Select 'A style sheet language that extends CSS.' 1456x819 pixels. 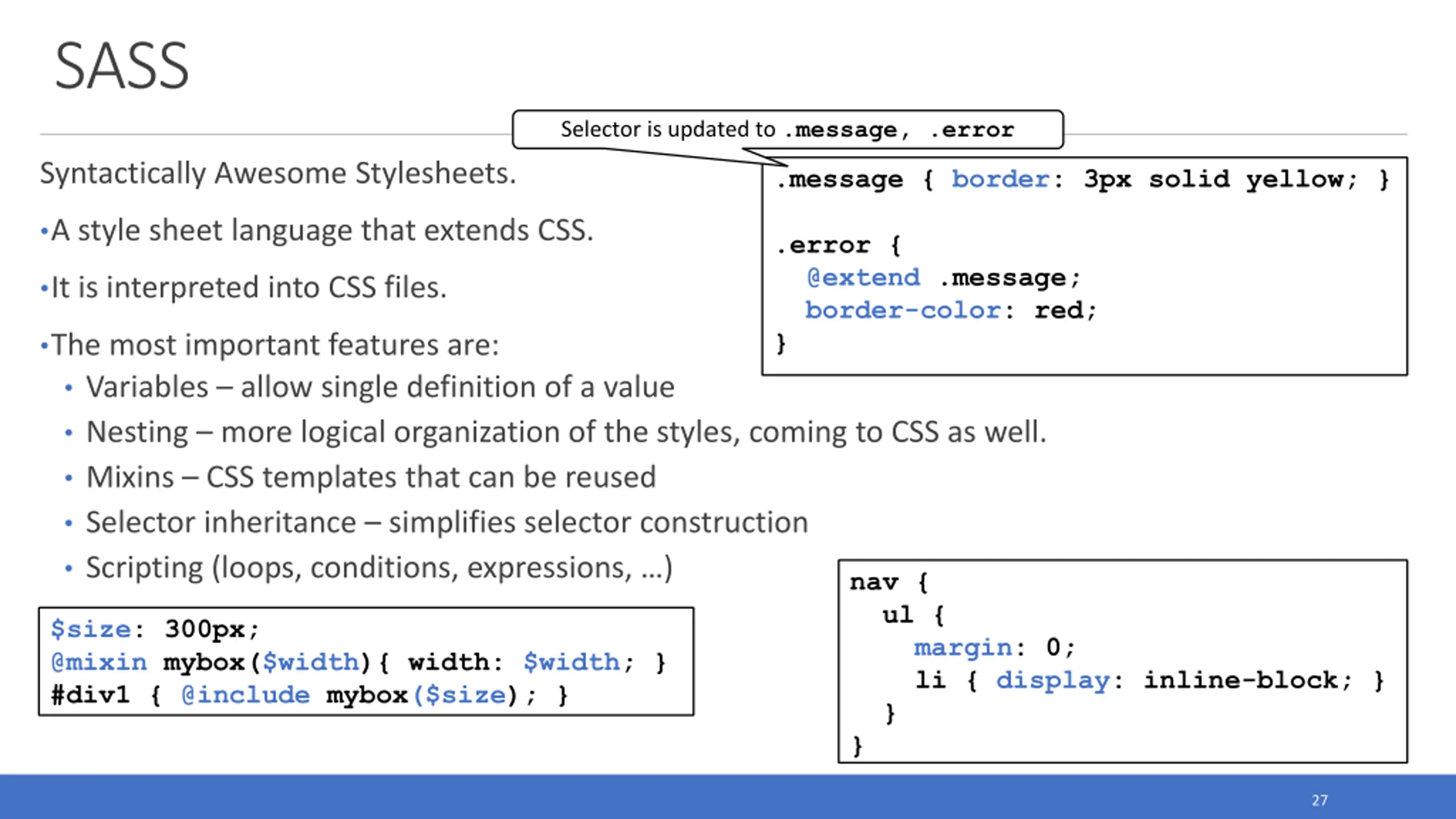[322, 231]
